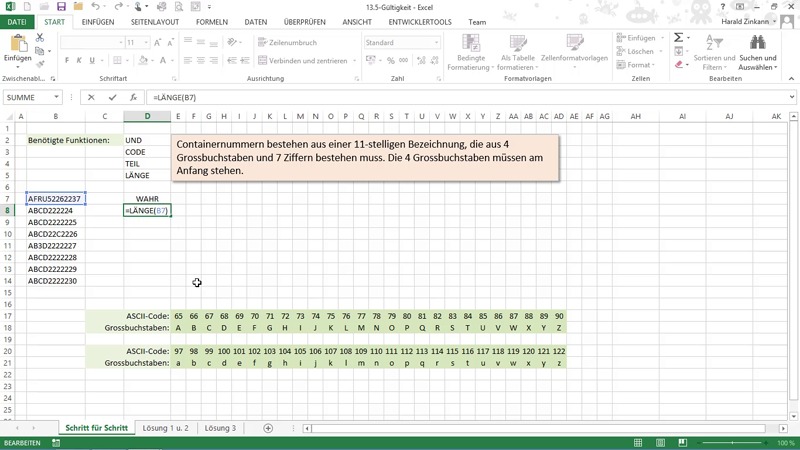This screenshot has width=800, height=450.
Task: Open Als Tabelle formatieren dropdown
Action: (x=518, y=52)
